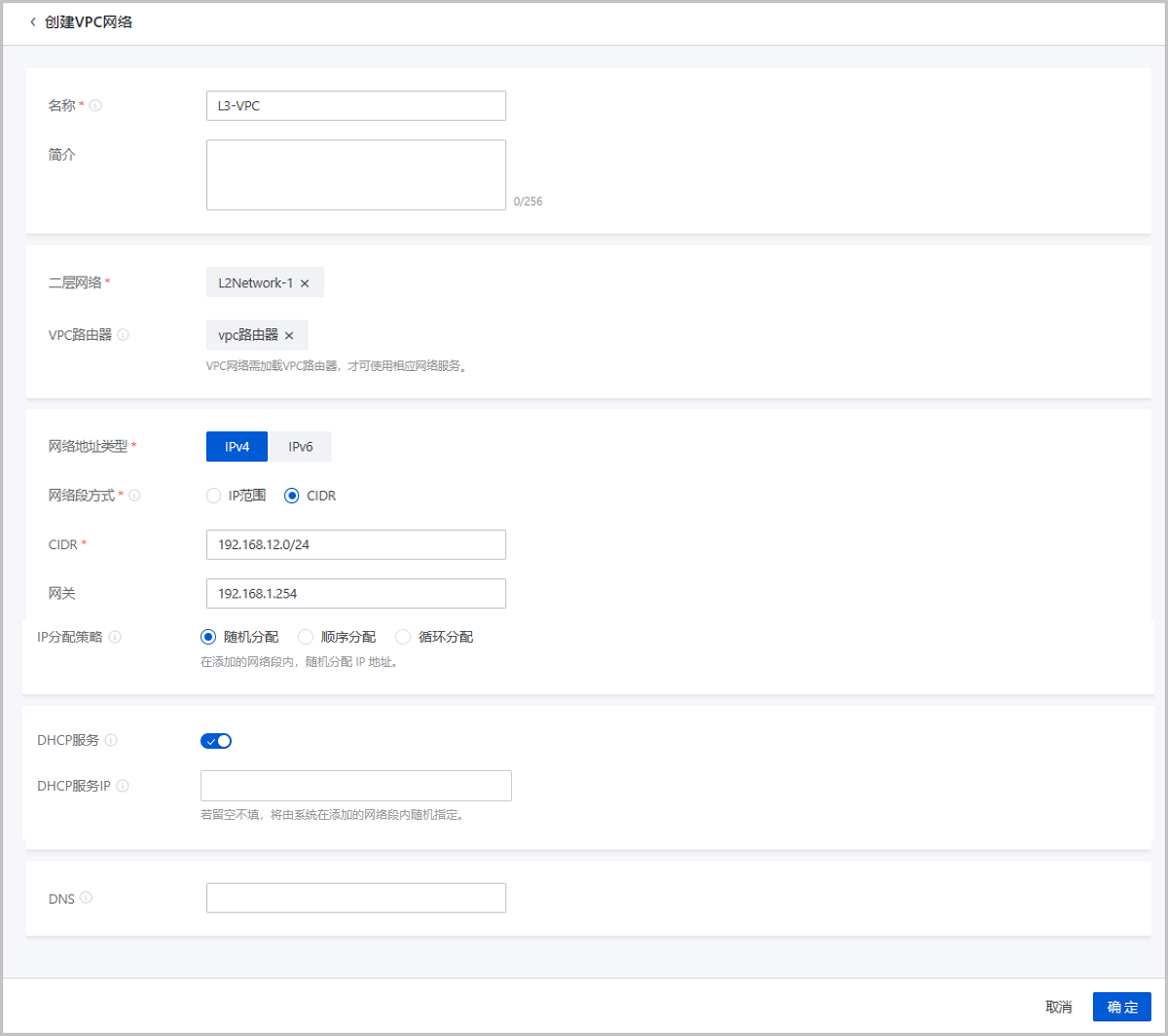Click the info icon next to 名称
This screenshot has width=1168, height=1036.
point(94,105)
